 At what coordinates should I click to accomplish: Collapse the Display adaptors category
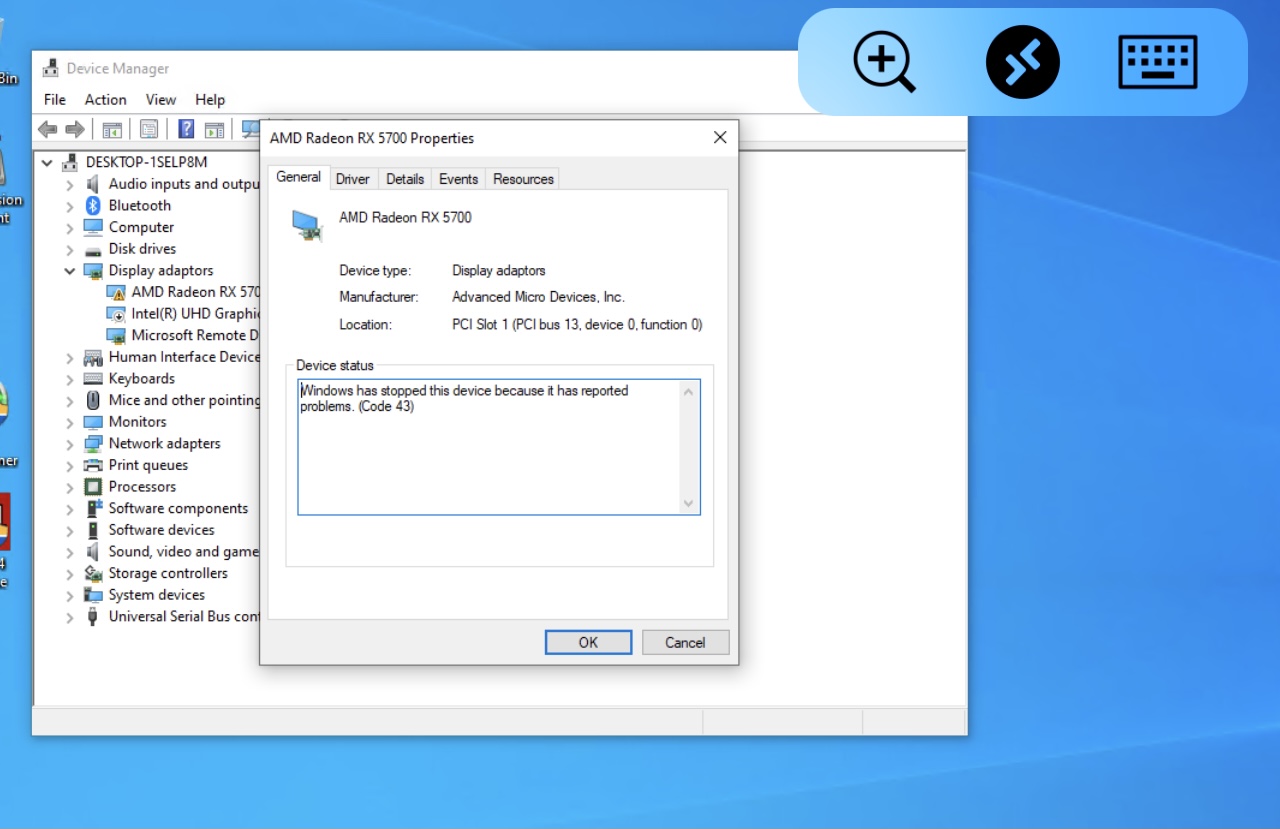tap(69, 270)
